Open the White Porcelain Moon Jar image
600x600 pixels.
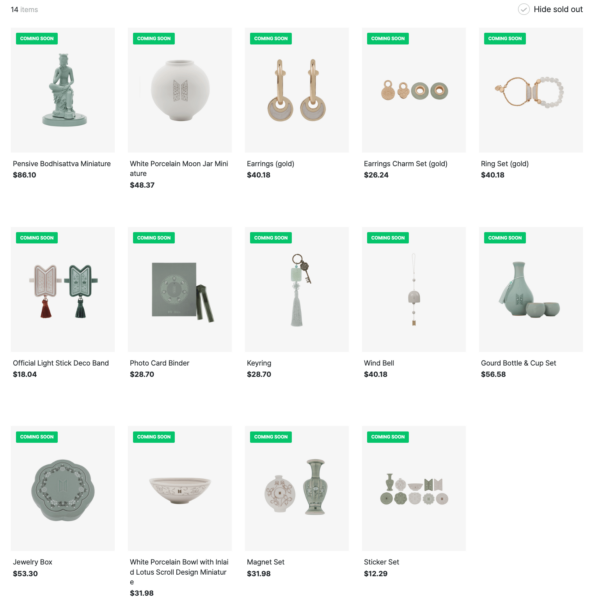coord(180,90)
